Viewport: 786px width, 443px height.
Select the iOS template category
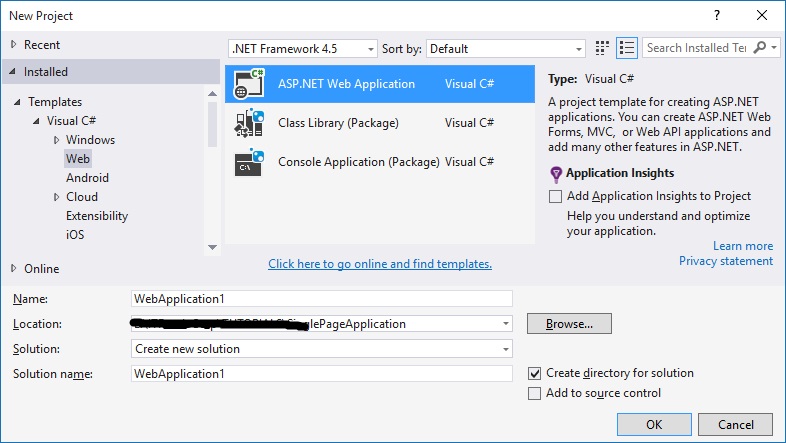pyautogui.click(x=75, y=235)
